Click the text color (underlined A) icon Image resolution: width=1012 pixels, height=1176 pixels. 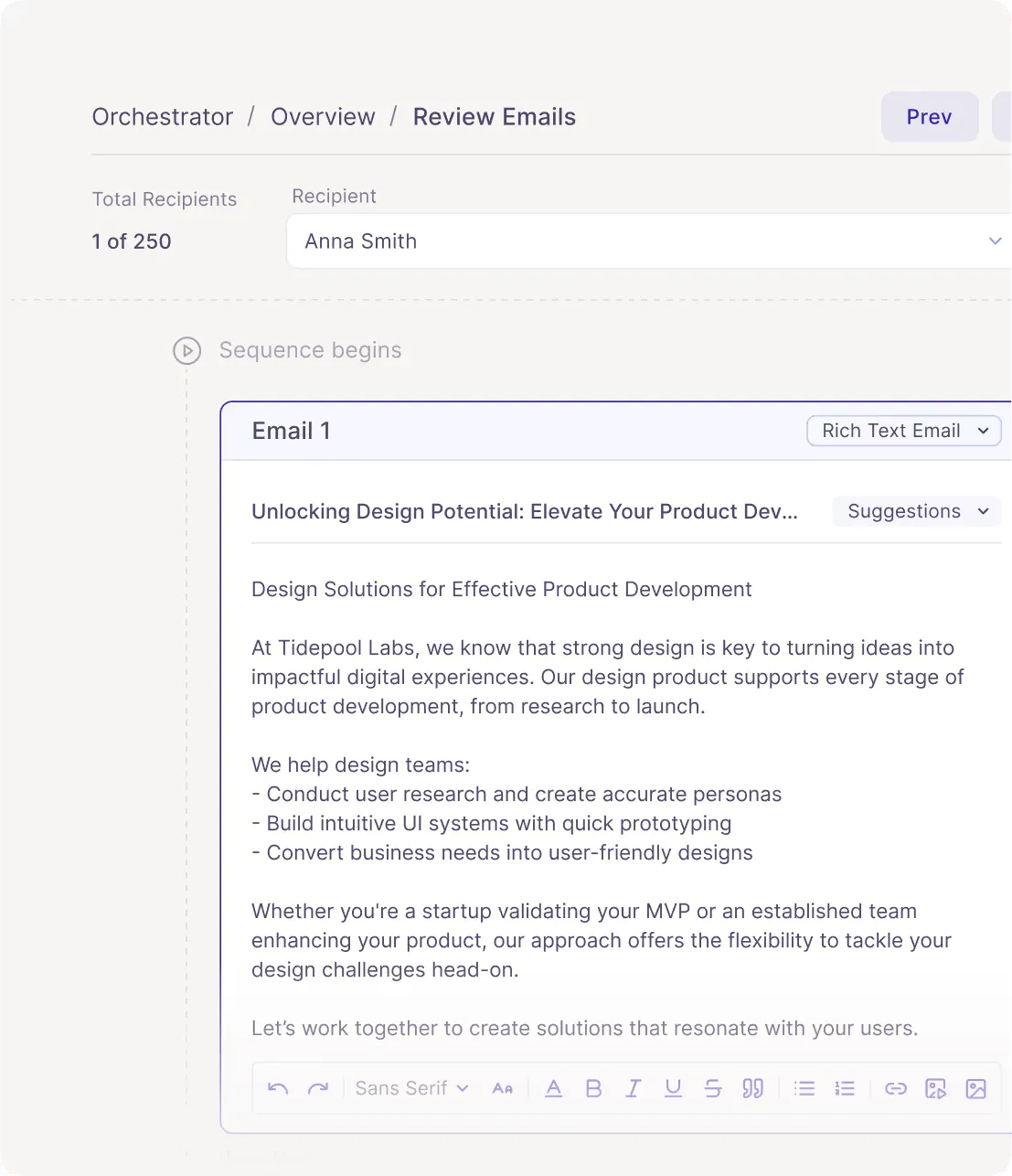pyautogui.click(x=554, y=1088)
